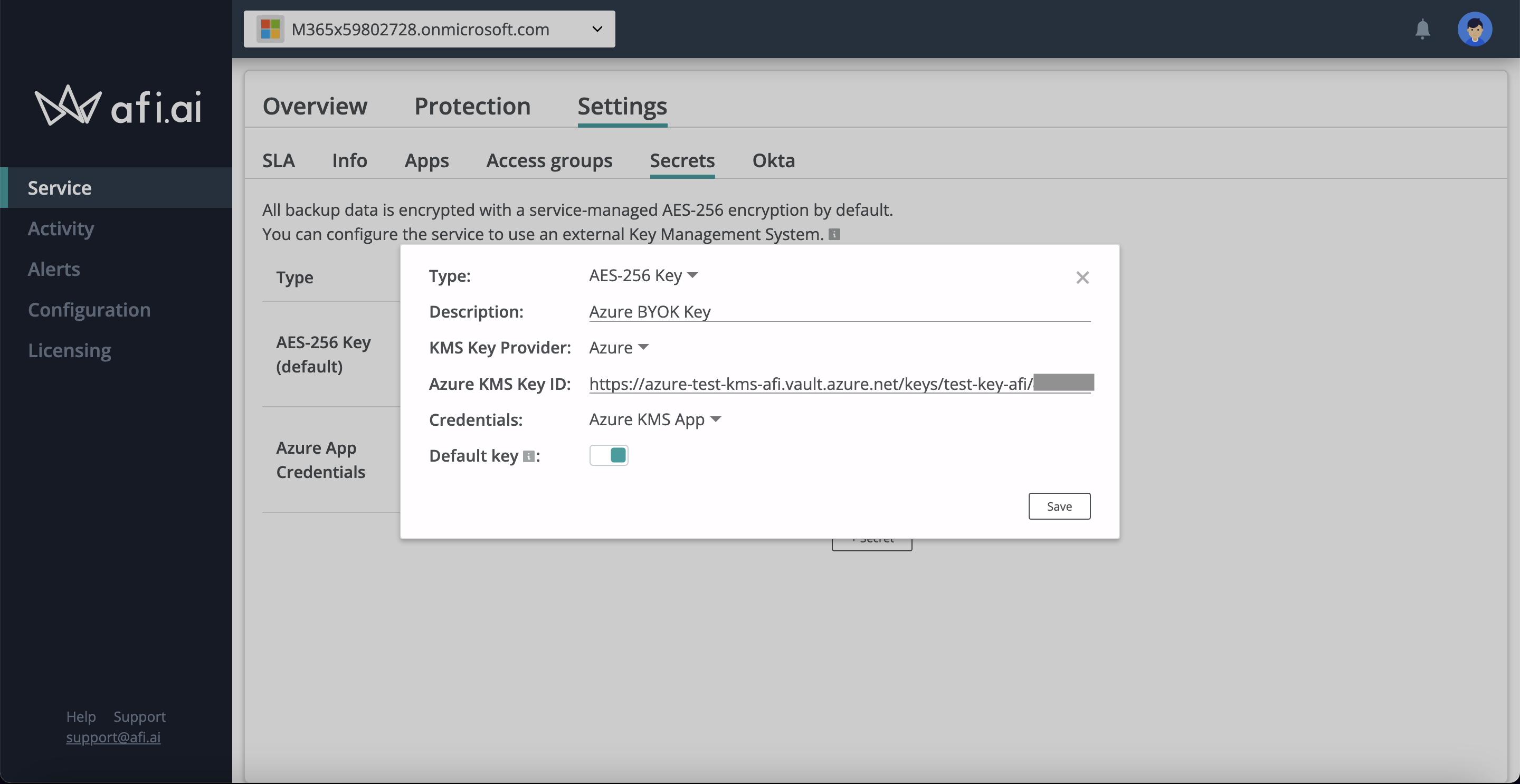Image resolution: width=1520 pixels, height=784 pixels.
Task: Go to Activity in the sidebar
Action: point(116,228)
